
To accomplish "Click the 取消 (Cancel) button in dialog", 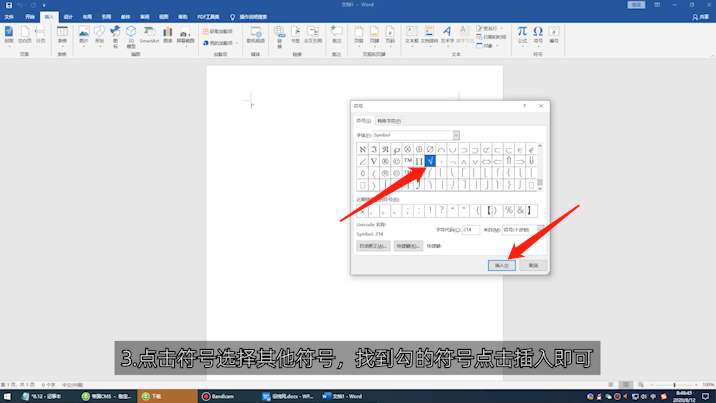I will point(534,265).
